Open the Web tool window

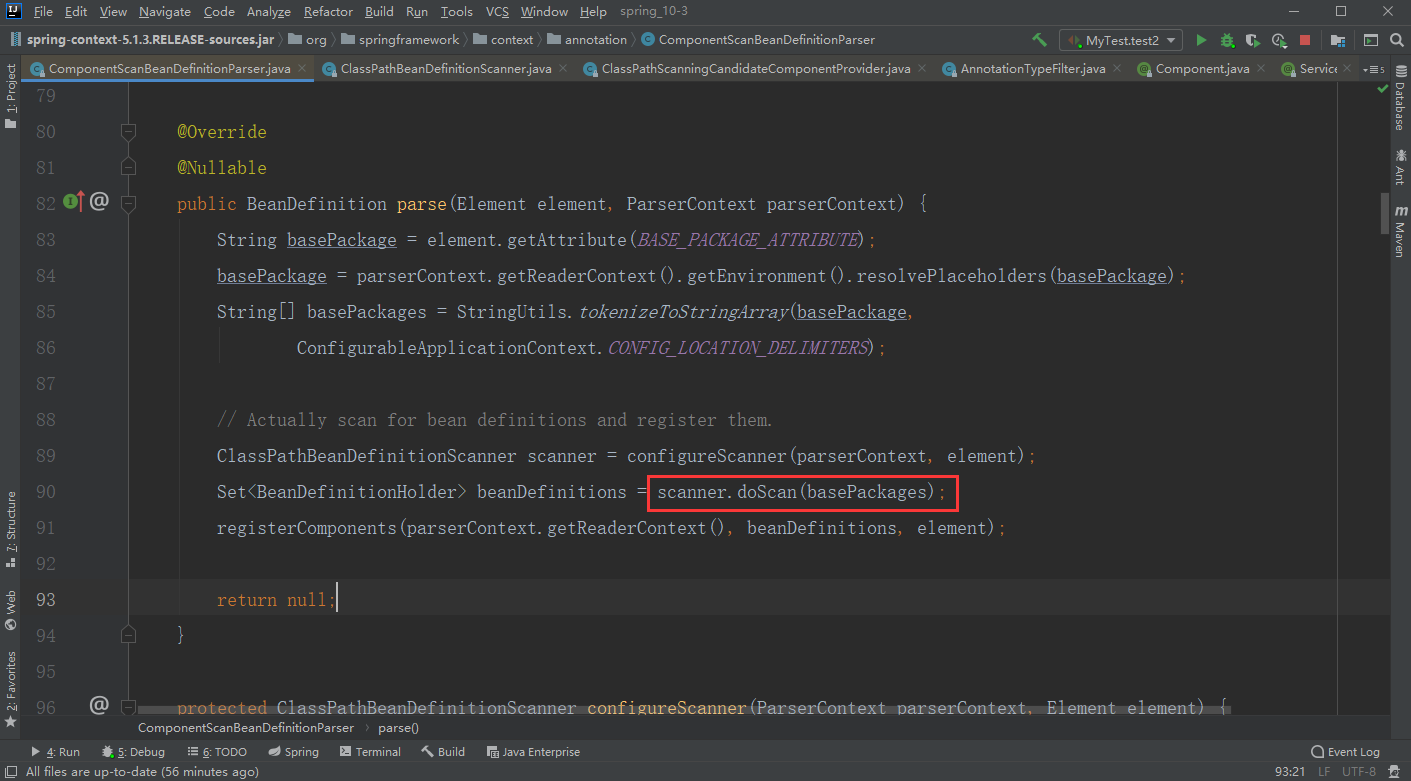tap(11, 610)
